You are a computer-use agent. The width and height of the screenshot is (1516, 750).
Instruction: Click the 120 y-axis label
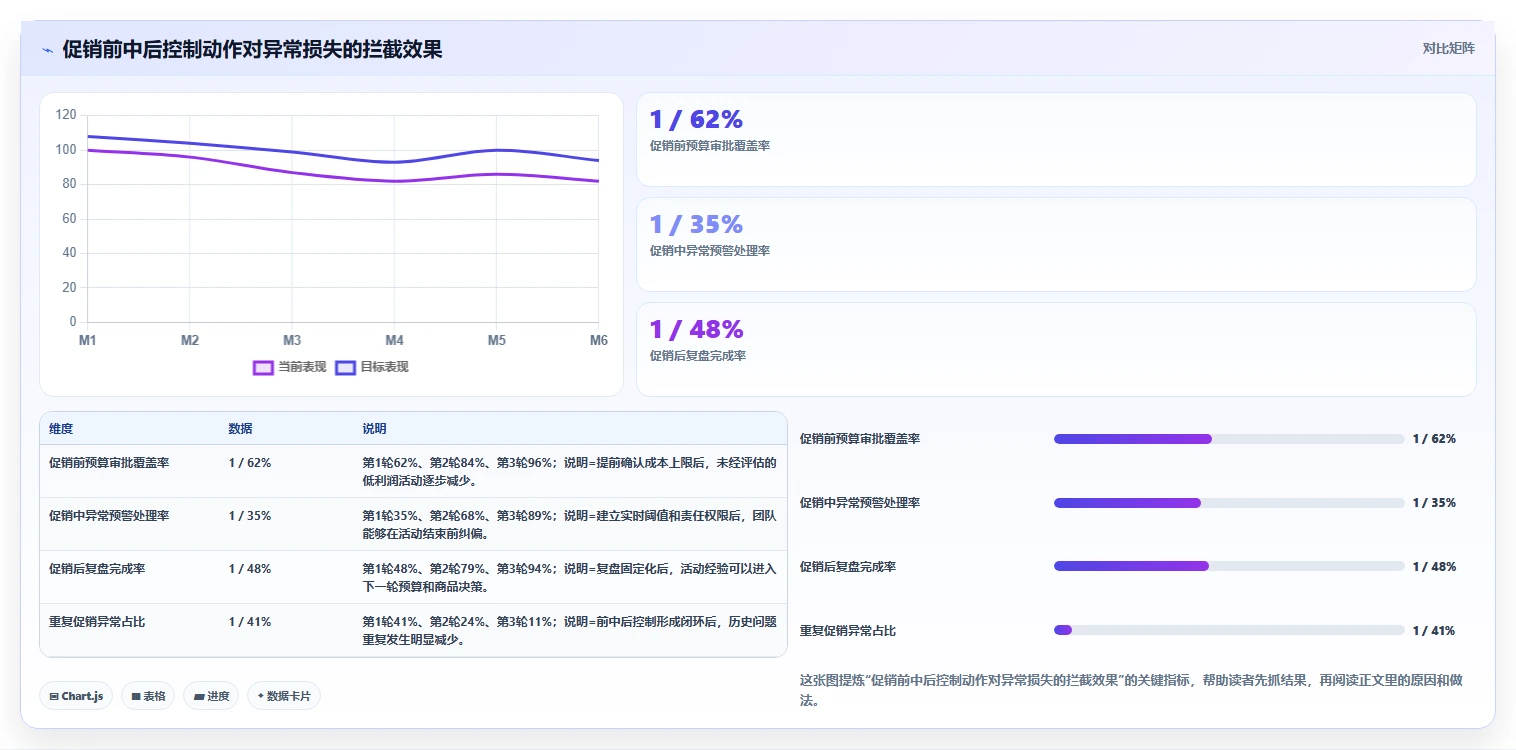[66, 115]
